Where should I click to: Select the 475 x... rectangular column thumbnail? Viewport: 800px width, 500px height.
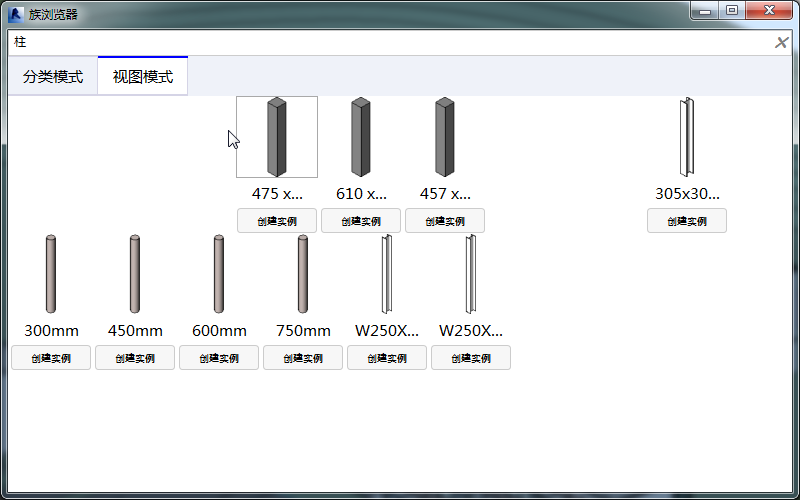(x=277, y=137)
